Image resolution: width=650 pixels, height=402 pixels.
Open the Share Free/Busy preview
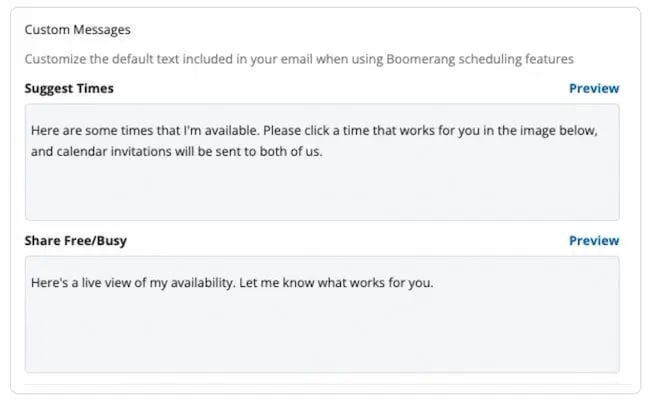[593, 240]
